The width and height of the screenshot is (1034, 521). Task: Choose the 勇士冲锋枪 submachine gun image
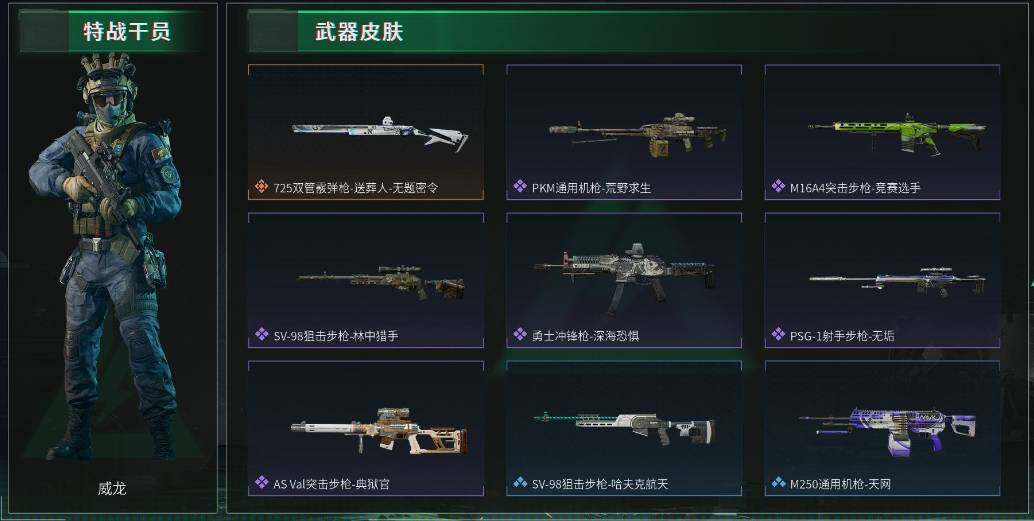tap(624, 278)
